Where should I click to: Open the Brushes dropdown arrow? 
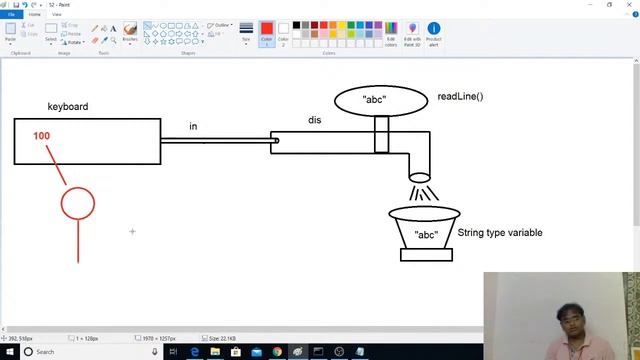pyautogui.click(x=130, y=44)
